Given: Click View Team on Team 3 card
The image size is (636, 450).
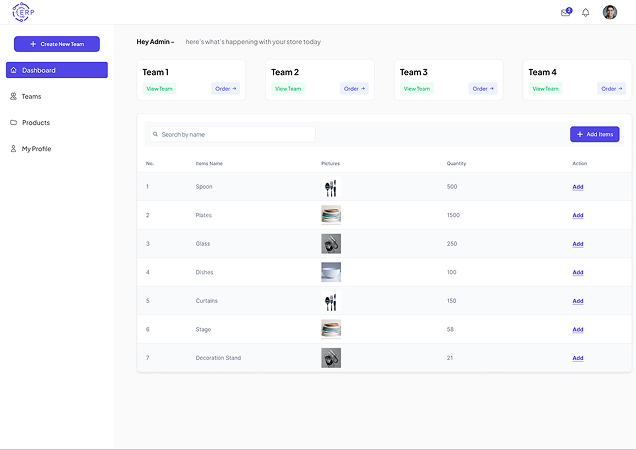Looking at the screenshot, I should tap(417, 89).
